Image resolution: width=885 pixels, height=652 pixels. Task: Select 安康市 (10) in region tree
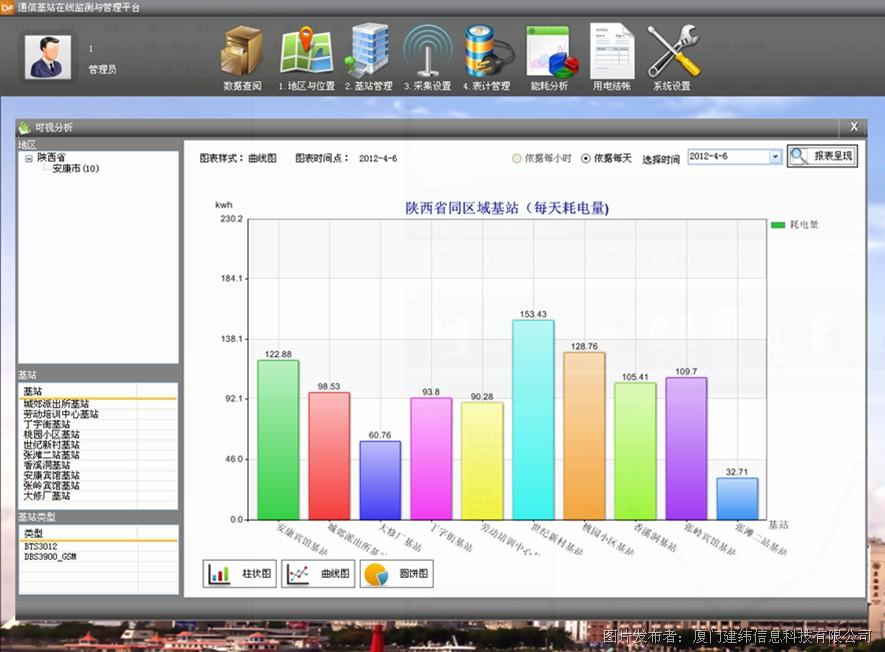[x=76, y=168]
